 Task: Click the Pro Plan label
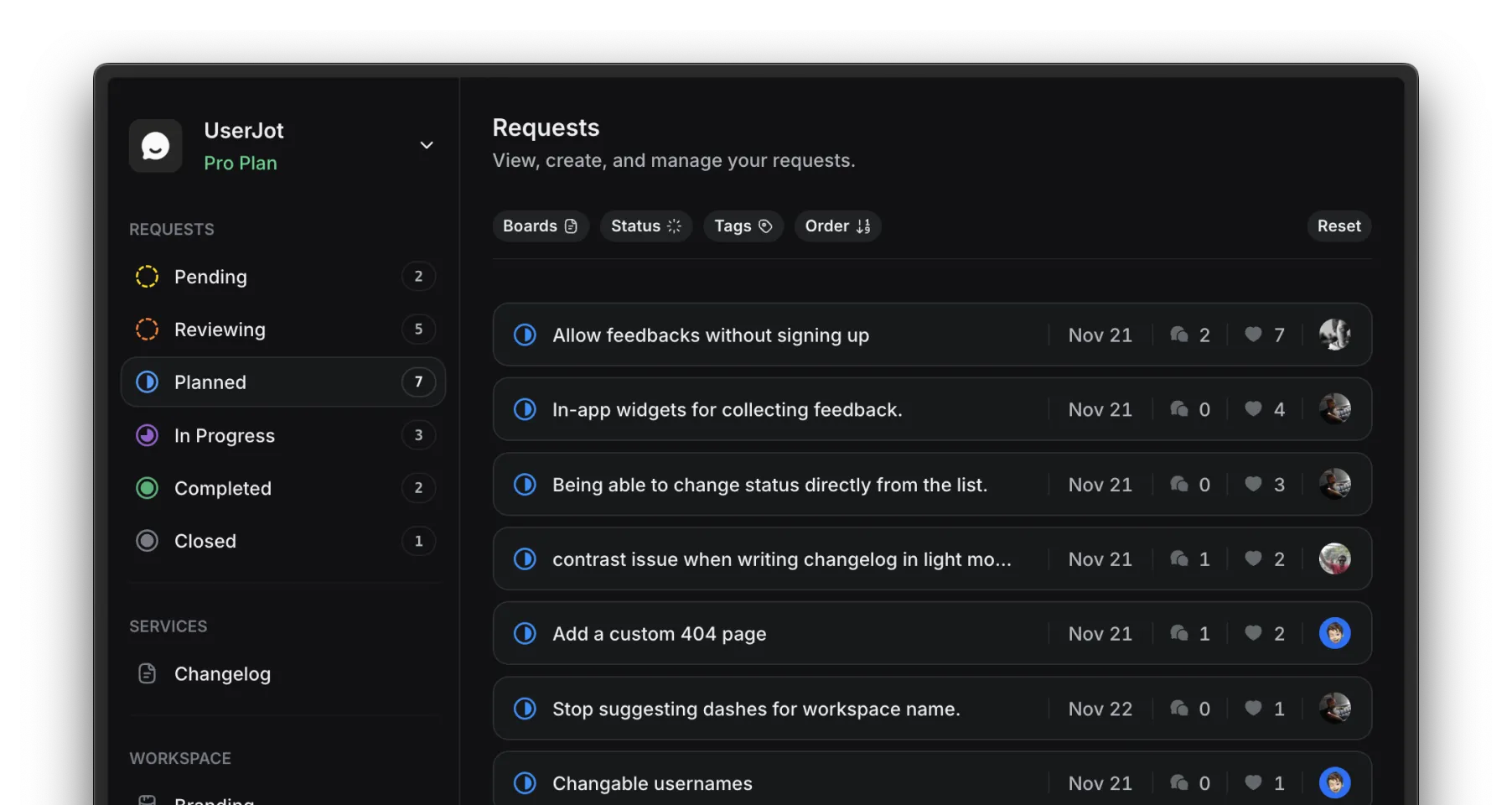pyautogui.click(x=241, y=164)
